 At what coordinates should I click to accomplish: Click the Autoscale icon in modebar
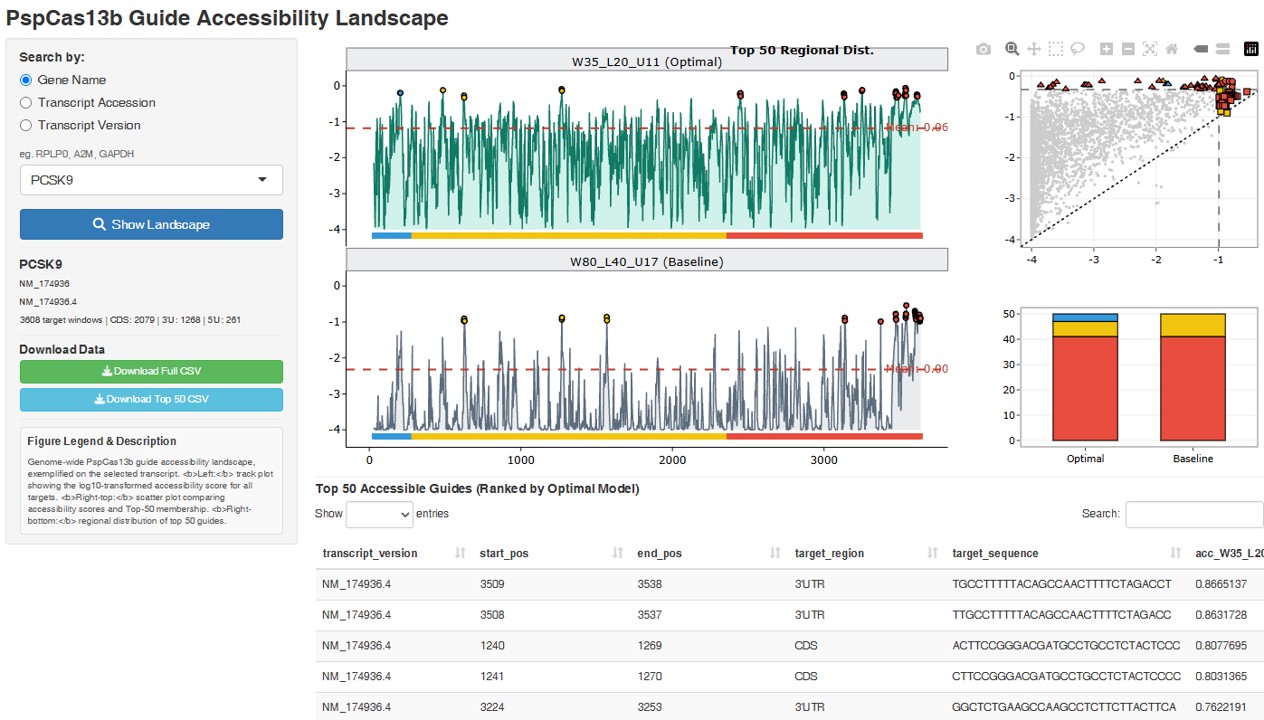pos(1150,49)
